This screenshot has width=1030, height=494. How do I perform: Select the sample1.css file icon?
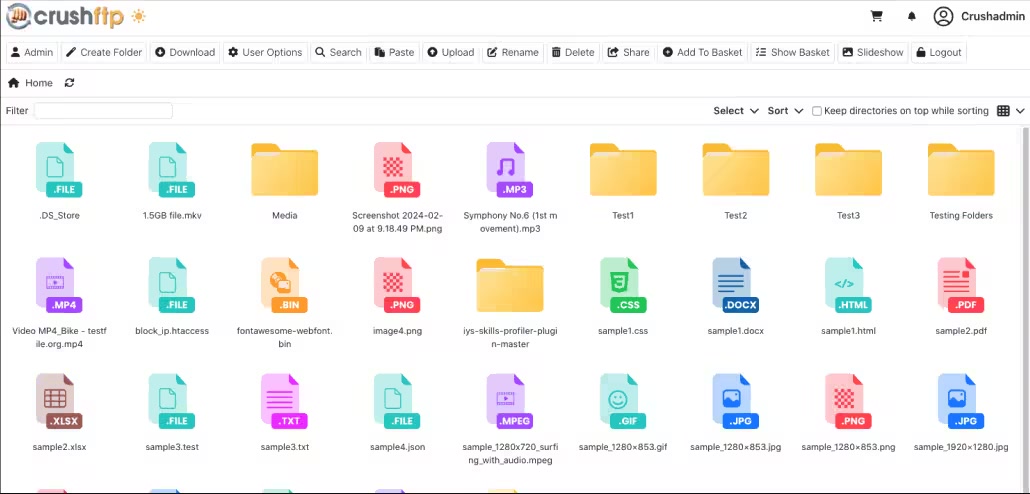pos(623,286)
